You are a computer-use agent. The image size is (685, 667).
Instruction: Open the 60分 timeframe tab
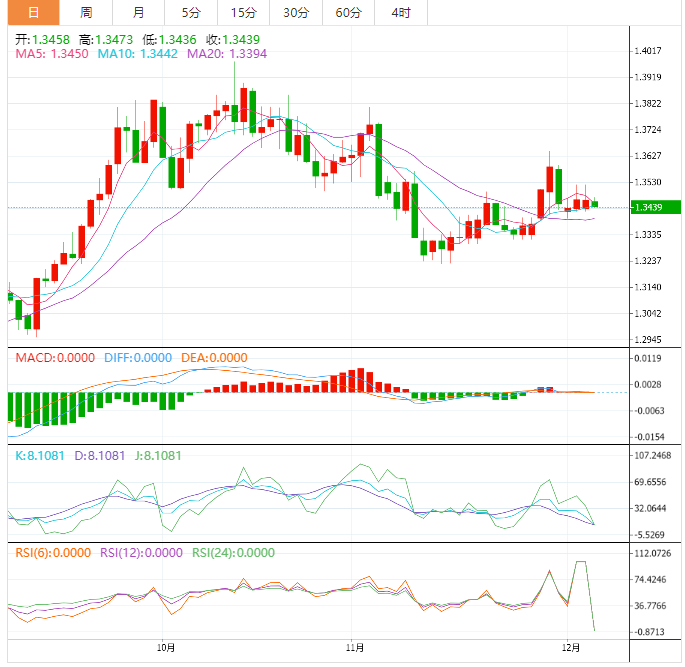point(348,12)
